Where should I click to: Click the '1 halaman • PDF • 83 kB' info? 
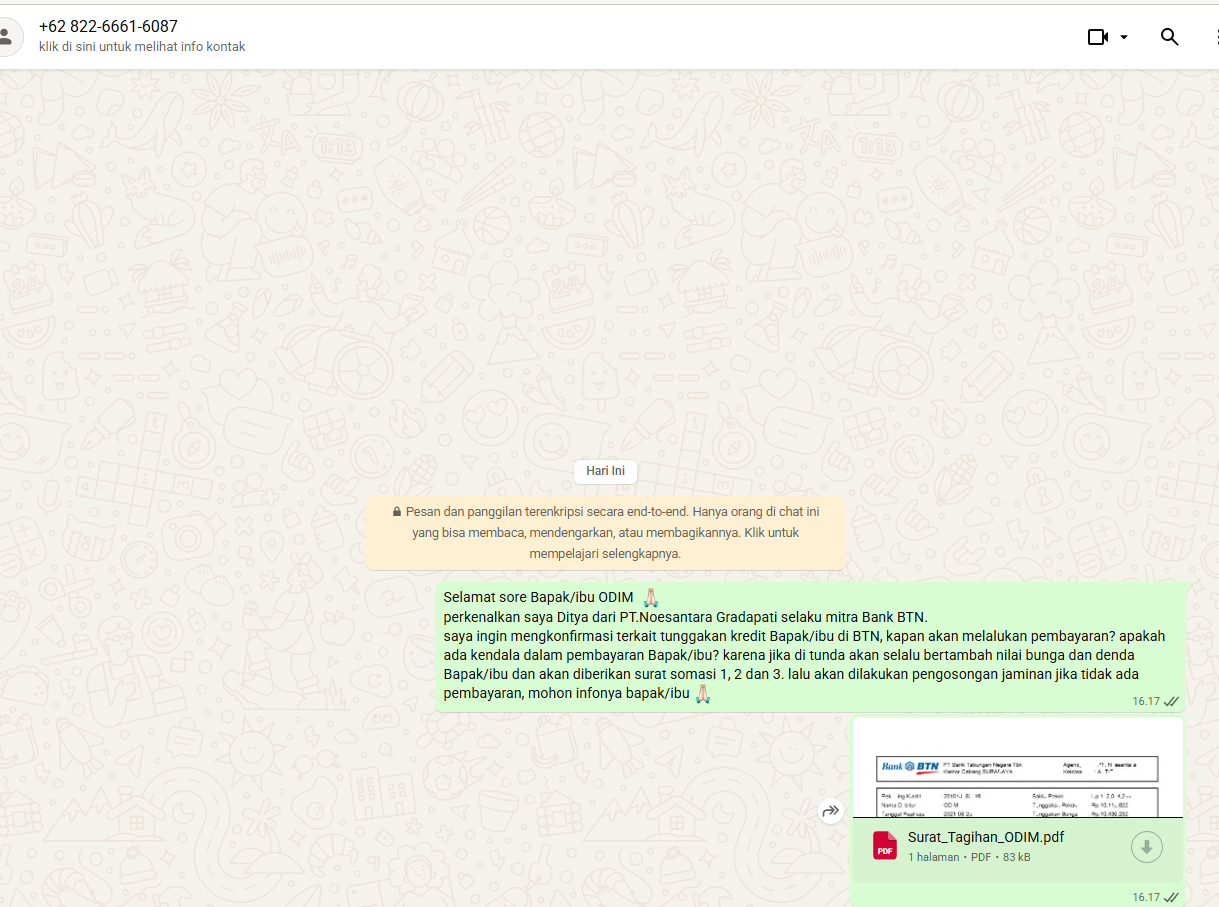[969, 857]
